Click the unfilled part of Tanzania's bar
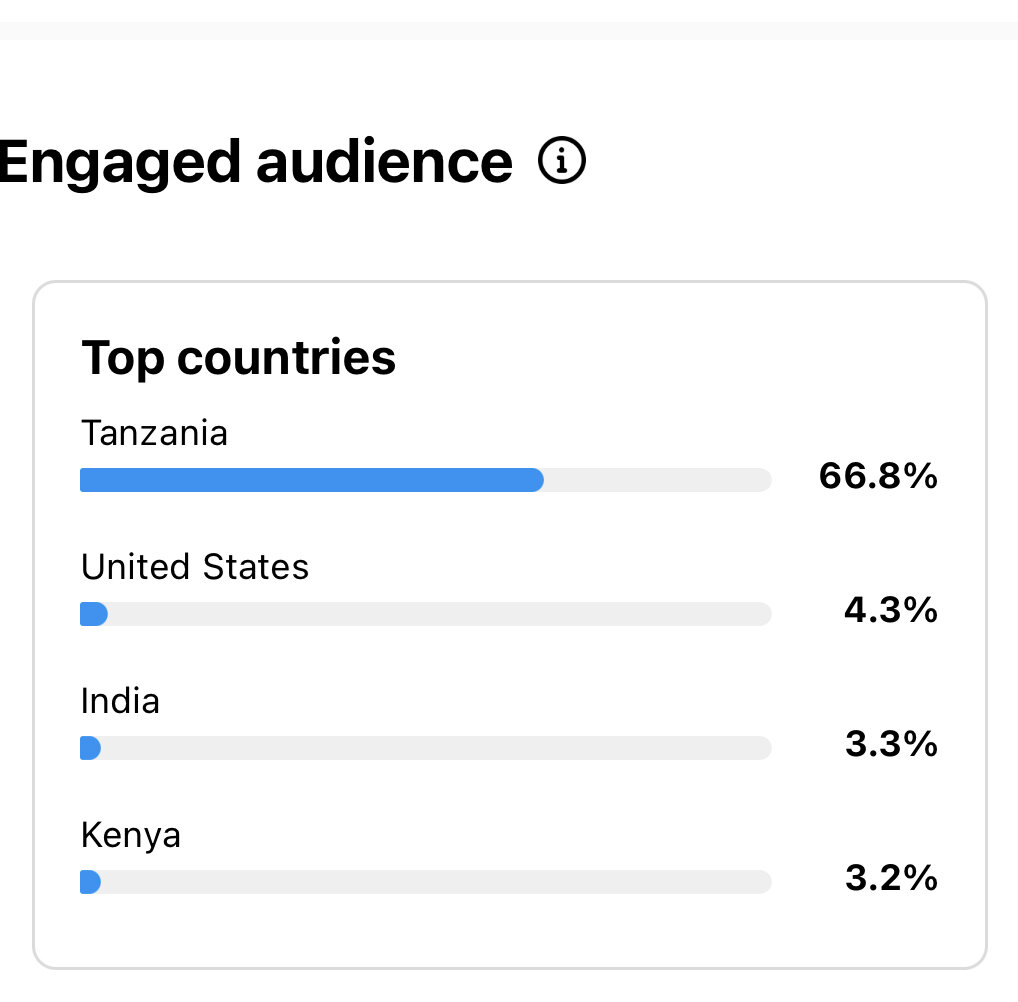Screen dimensions: 1018x1002 [x=658, y=480]
